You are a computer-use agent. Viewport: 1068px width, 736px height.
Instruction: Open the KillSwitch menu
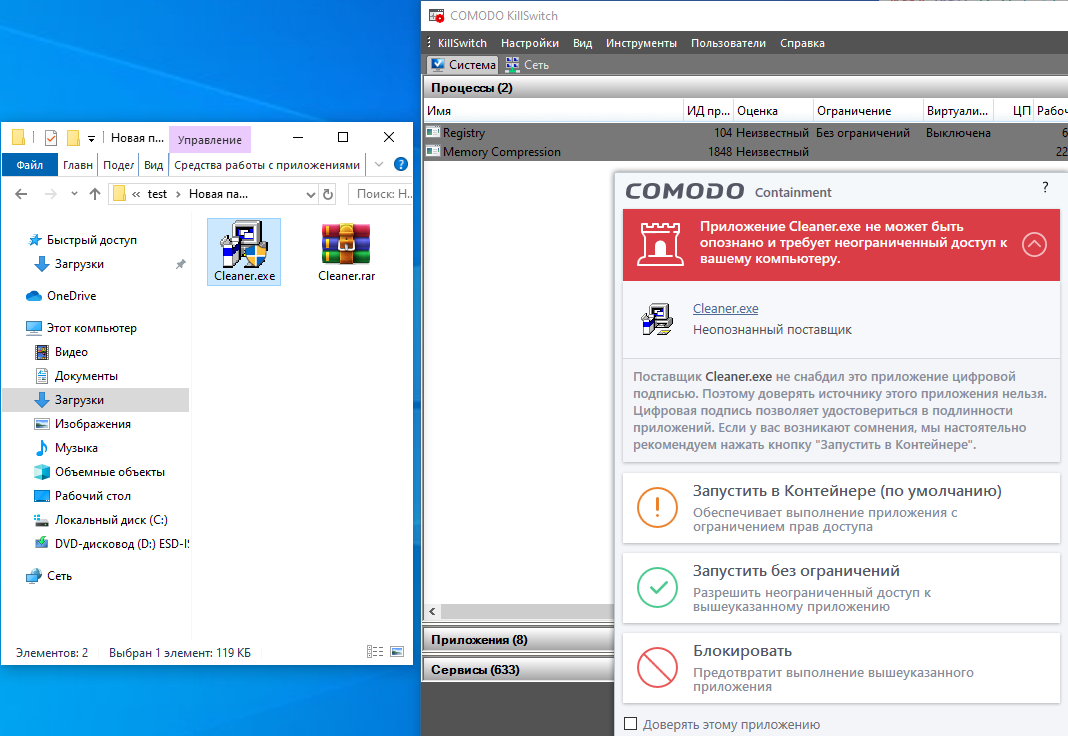coord(462,43)
